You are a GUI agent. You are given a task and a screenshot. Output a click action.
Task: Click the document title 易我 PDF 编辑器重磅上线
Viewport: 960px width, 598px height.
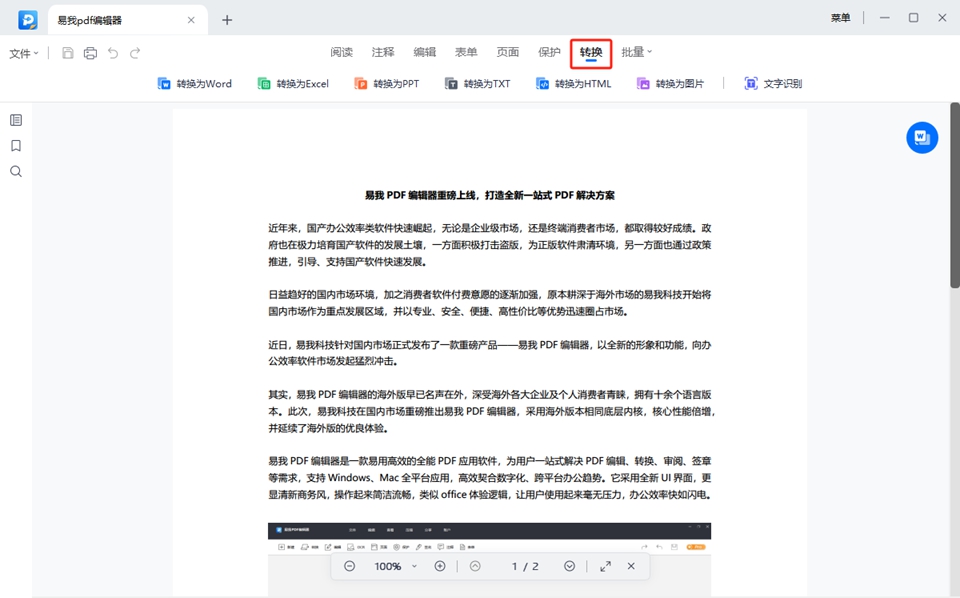point(490,195)
